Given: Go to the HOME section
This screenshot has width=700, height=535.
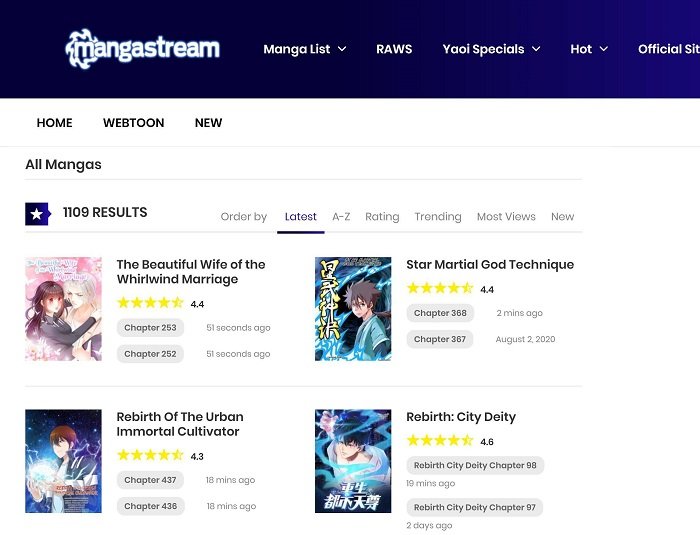Looking at the screenshot, I should (54, 123).
